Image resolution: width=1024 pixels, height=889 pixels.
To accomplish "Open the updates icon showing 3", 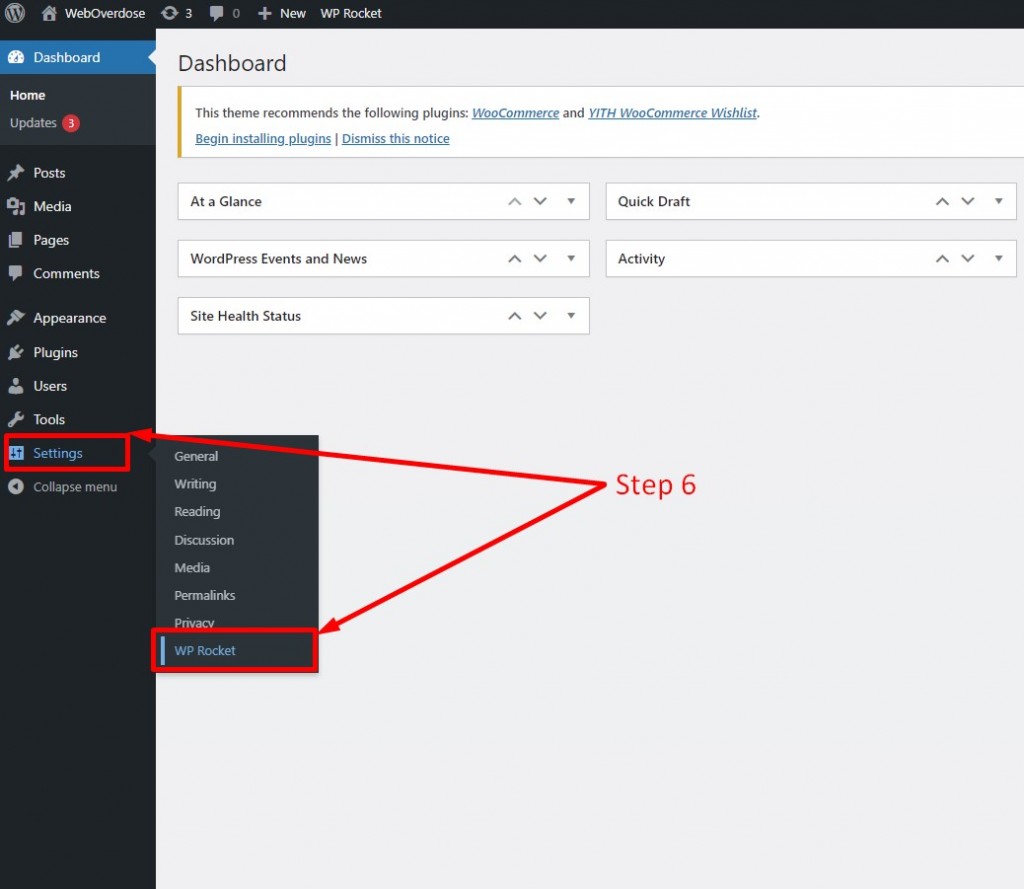I will [170, 13].
